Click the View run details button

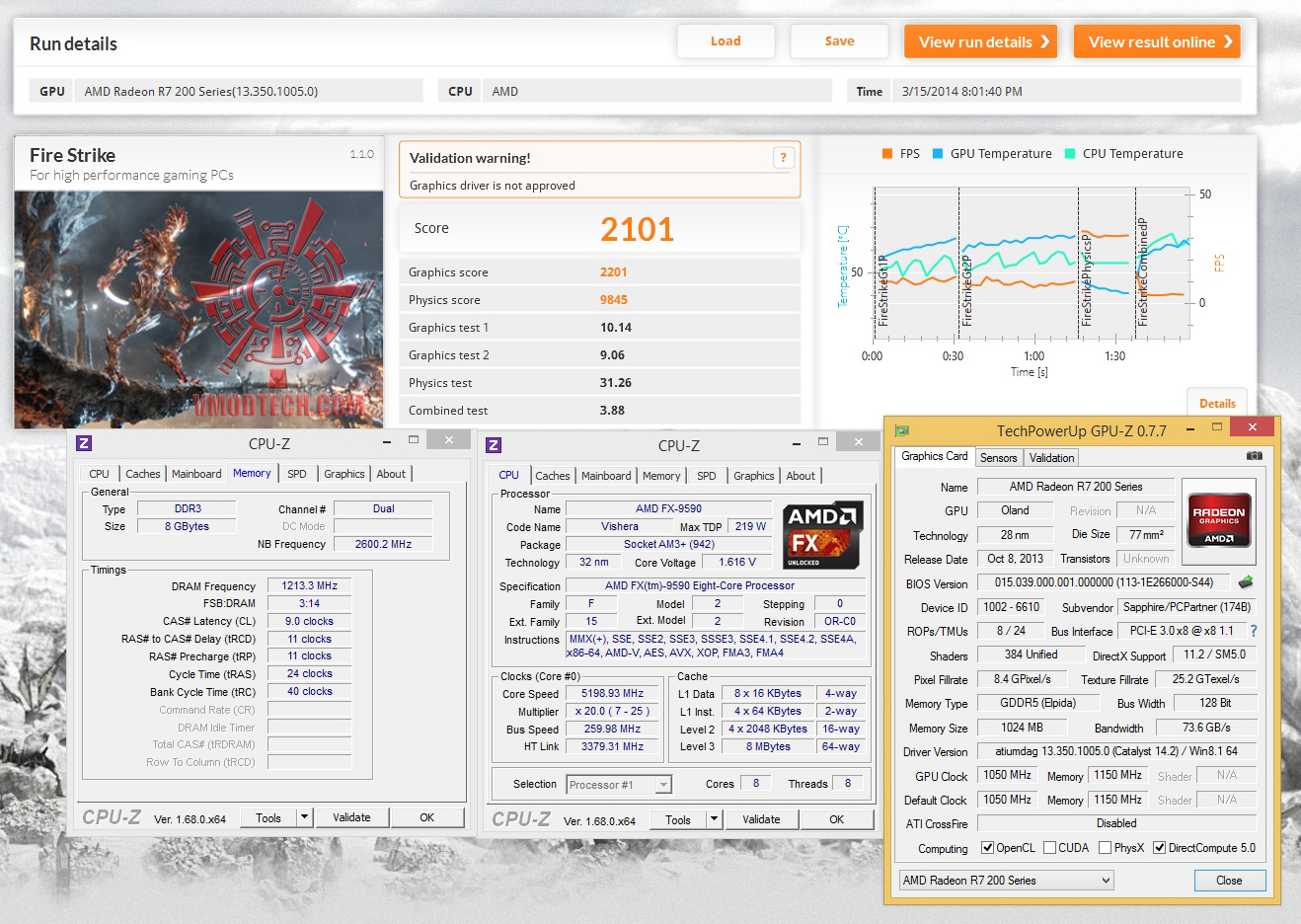[x=981, y=41]
